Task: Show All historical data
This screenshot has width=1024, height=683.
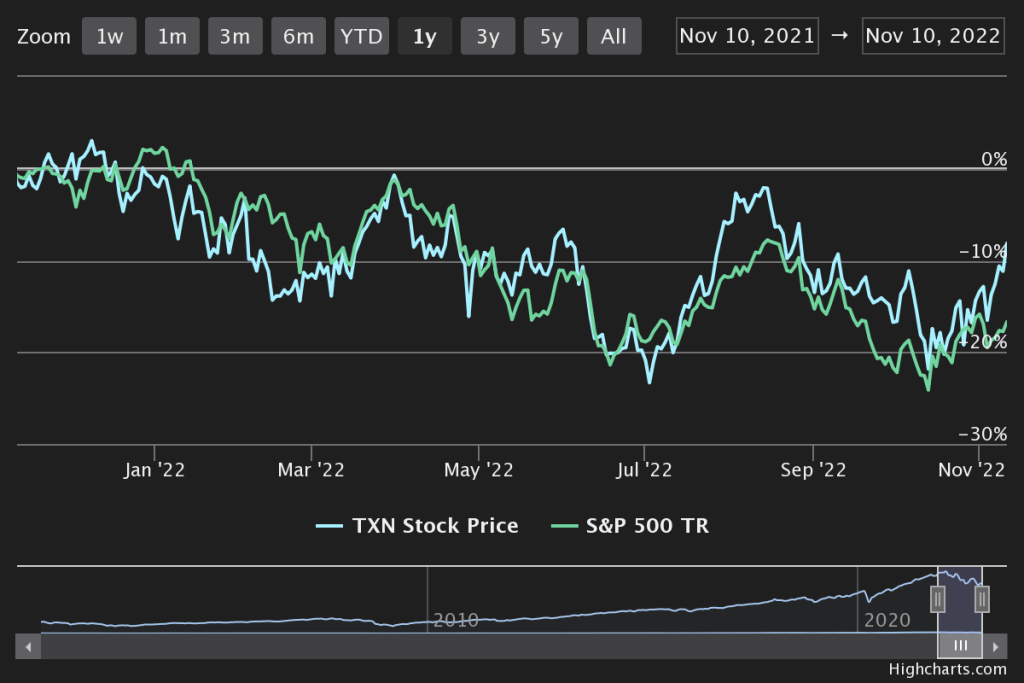Action: click(614, 37)
